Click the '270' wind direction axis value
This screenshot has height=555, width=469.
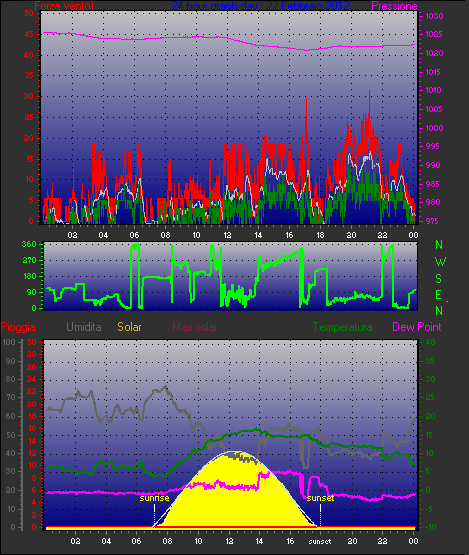point(29,261)
